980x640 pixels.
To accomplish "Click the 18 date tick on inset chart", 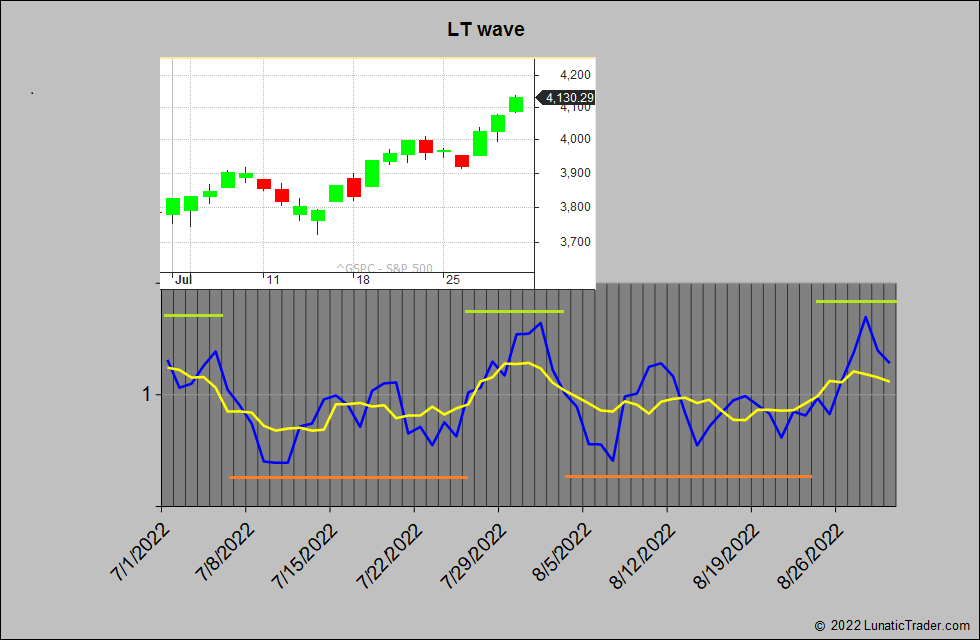I will 363,280.
